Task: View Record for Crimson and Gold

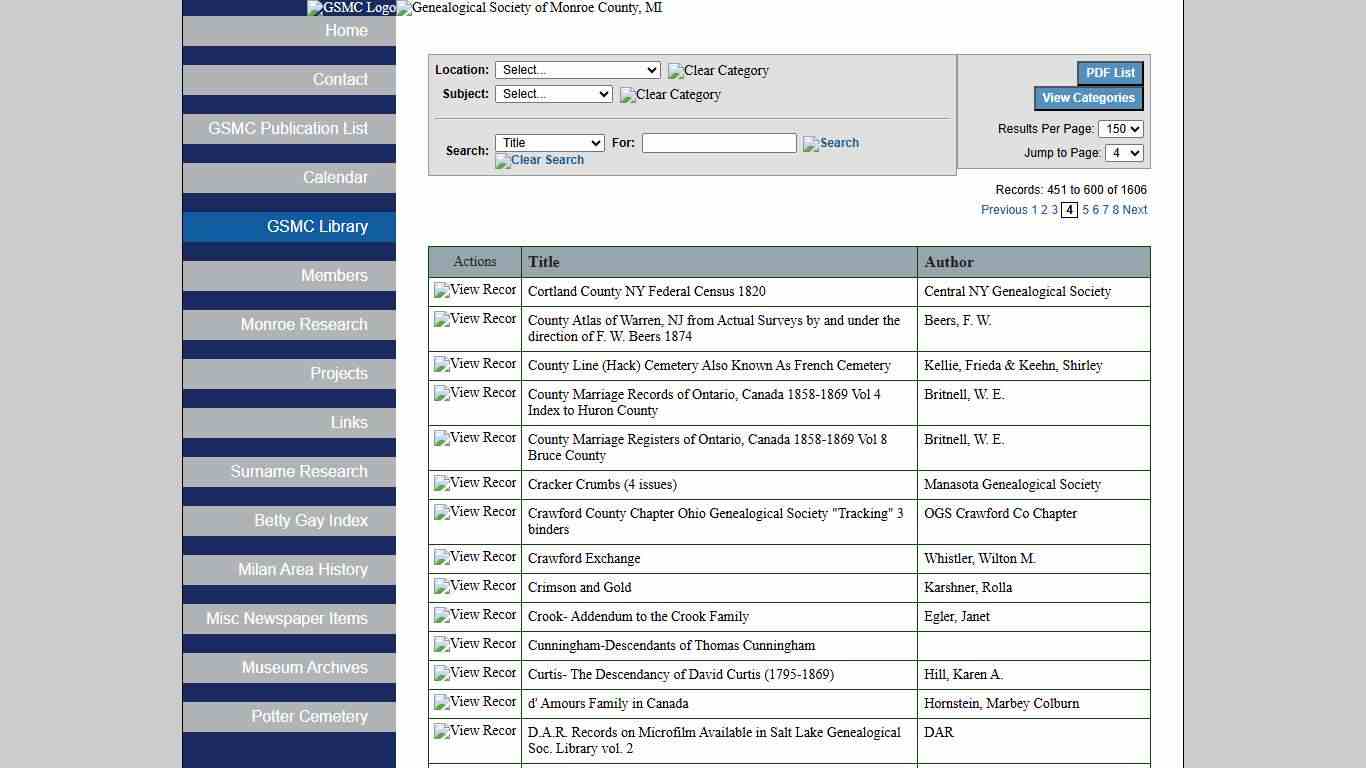Action: (x=474, y=588)
